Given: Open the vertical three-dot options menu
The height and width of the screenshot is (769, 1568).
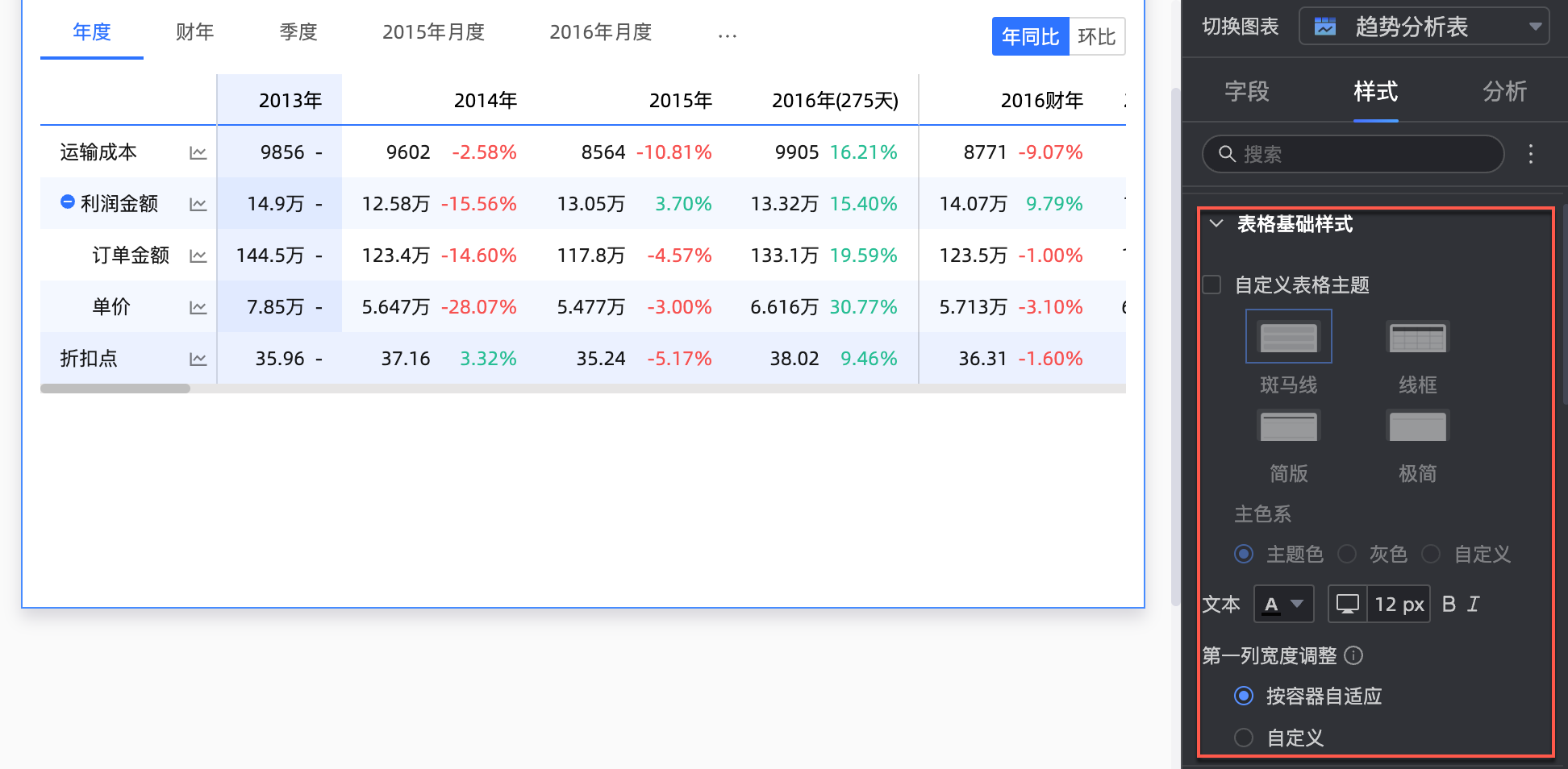Looking at the screenshot, I should pyautogui.click(x=1530, y=154).
